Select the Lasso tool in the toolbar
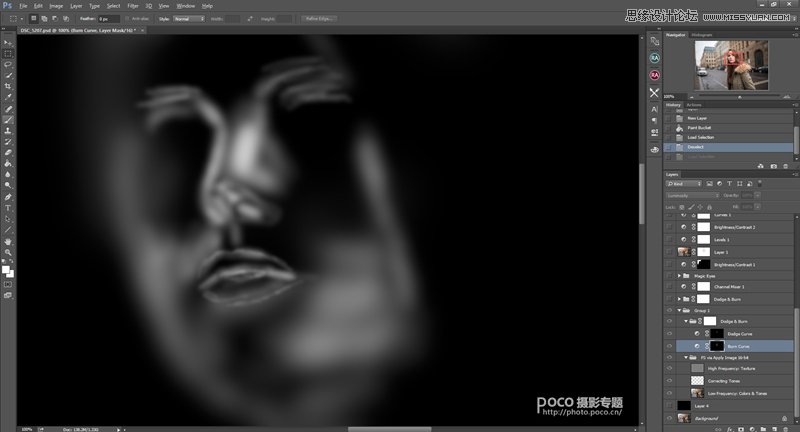Image resolution: width=800 pixels, height=432 pixels. coord(8,63)
